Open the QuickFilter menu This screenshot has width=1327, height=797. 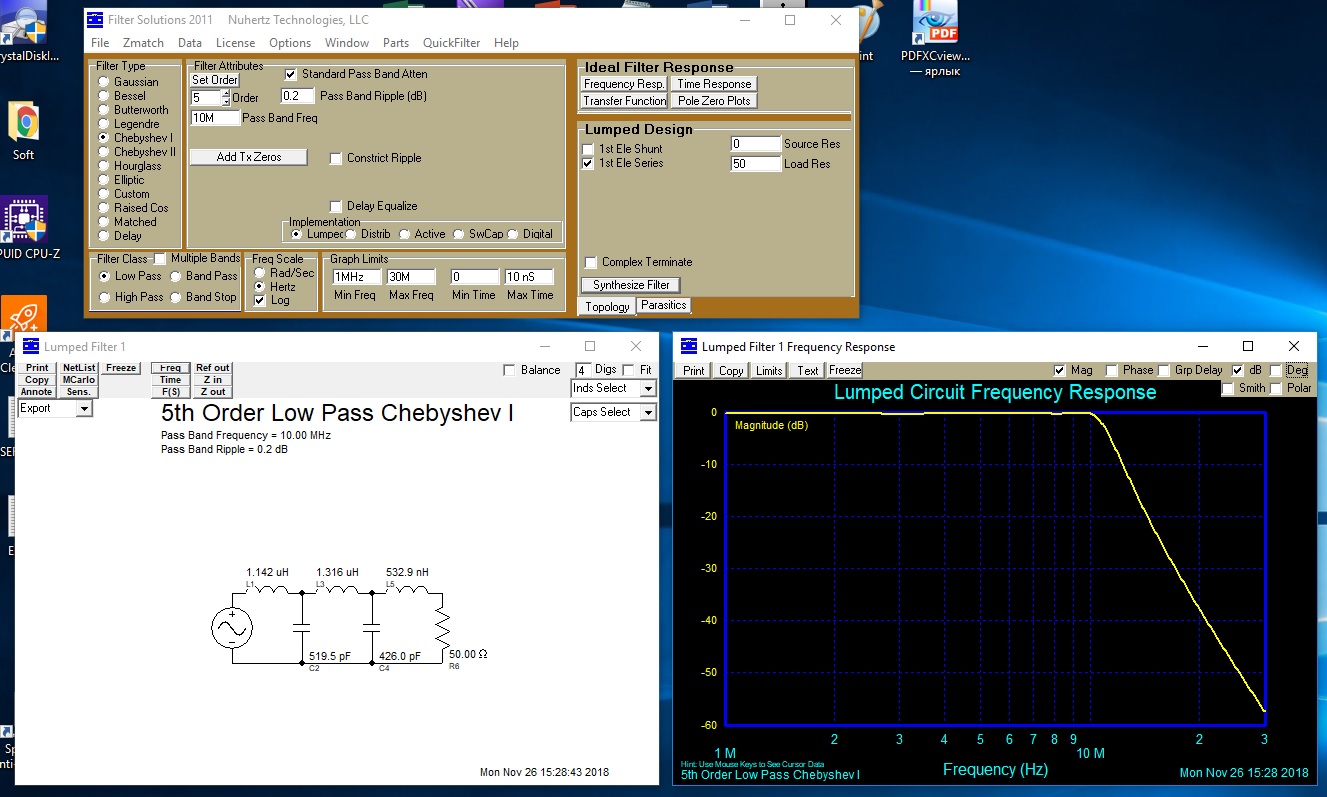coord(451,43)
